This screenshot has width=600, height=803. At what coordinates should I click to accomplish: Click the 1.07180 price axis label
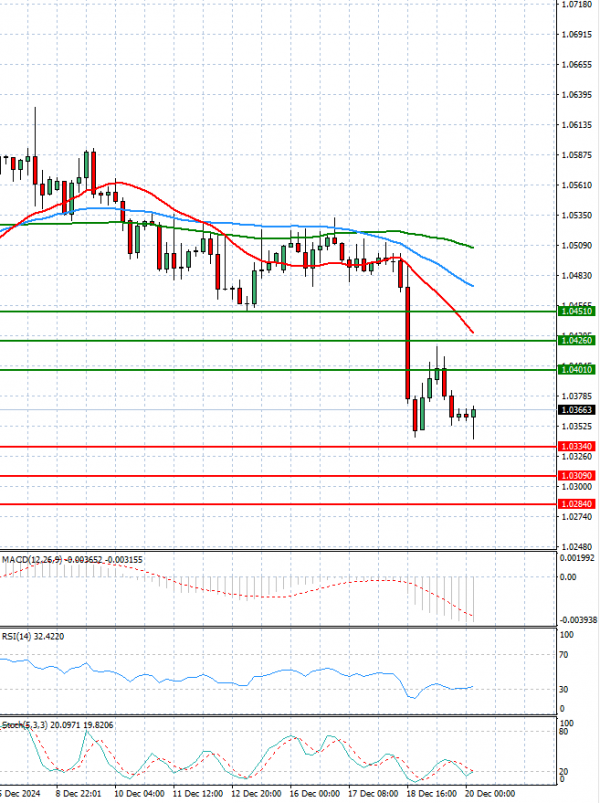(x=577, y=4)
